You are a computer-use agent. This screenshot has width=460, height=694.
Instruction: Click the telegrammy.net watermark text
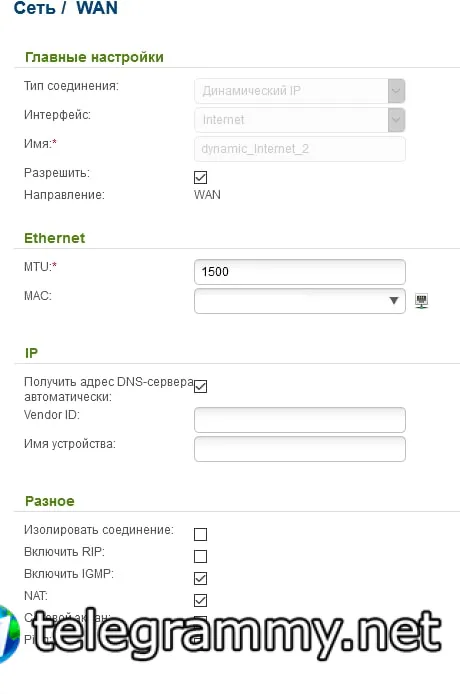pyautogui.click(x=237, y=634)
